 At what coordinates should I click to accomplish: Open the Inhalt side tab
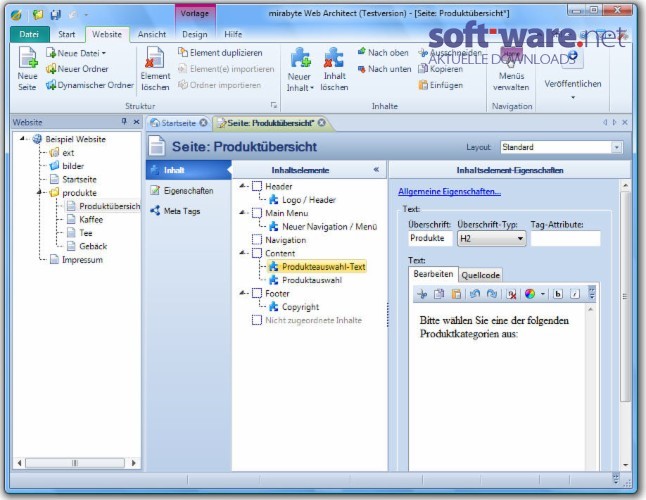point(187,170)
